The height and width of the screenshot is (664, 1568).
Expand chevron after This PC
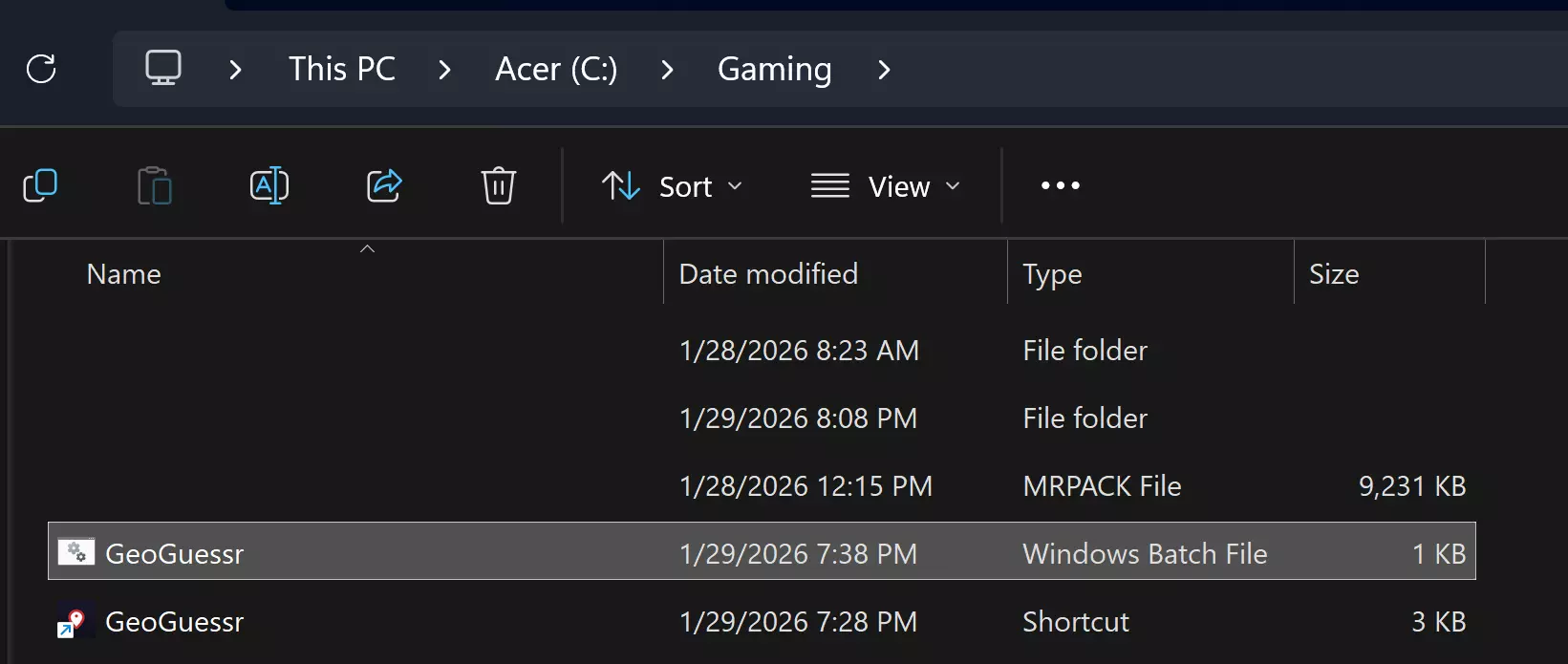tap(444, 69)
